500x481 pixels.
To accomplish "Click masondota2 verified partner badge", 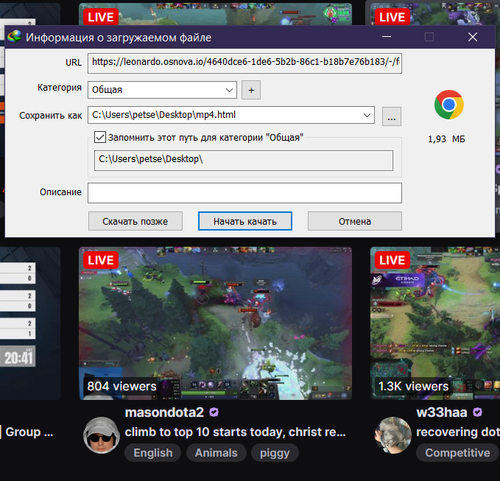I will click(214, 413).
